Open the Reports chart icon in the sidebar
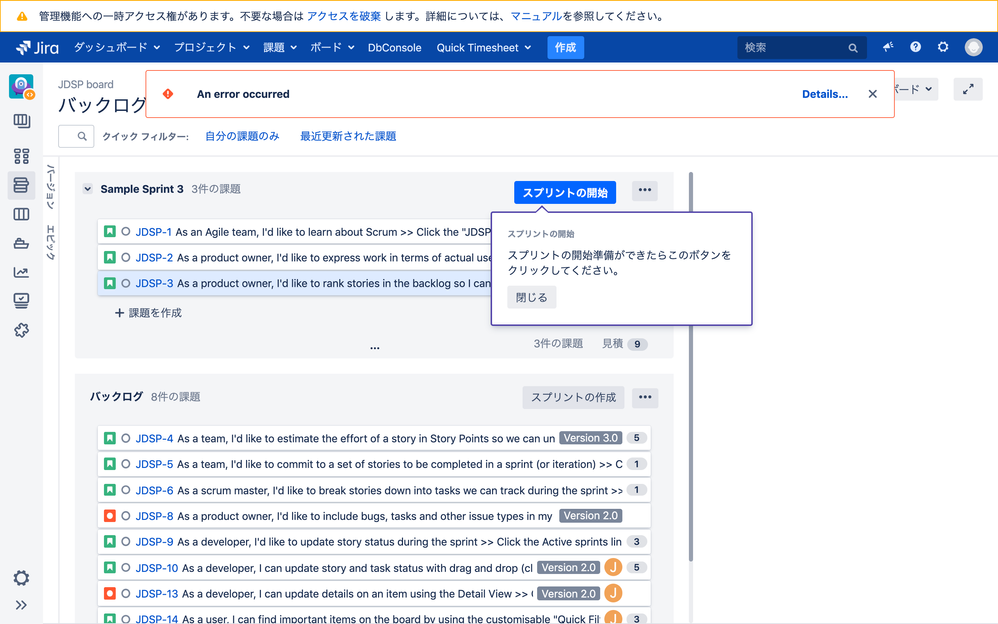Viewport: 998px width, 624px height. 21,273
